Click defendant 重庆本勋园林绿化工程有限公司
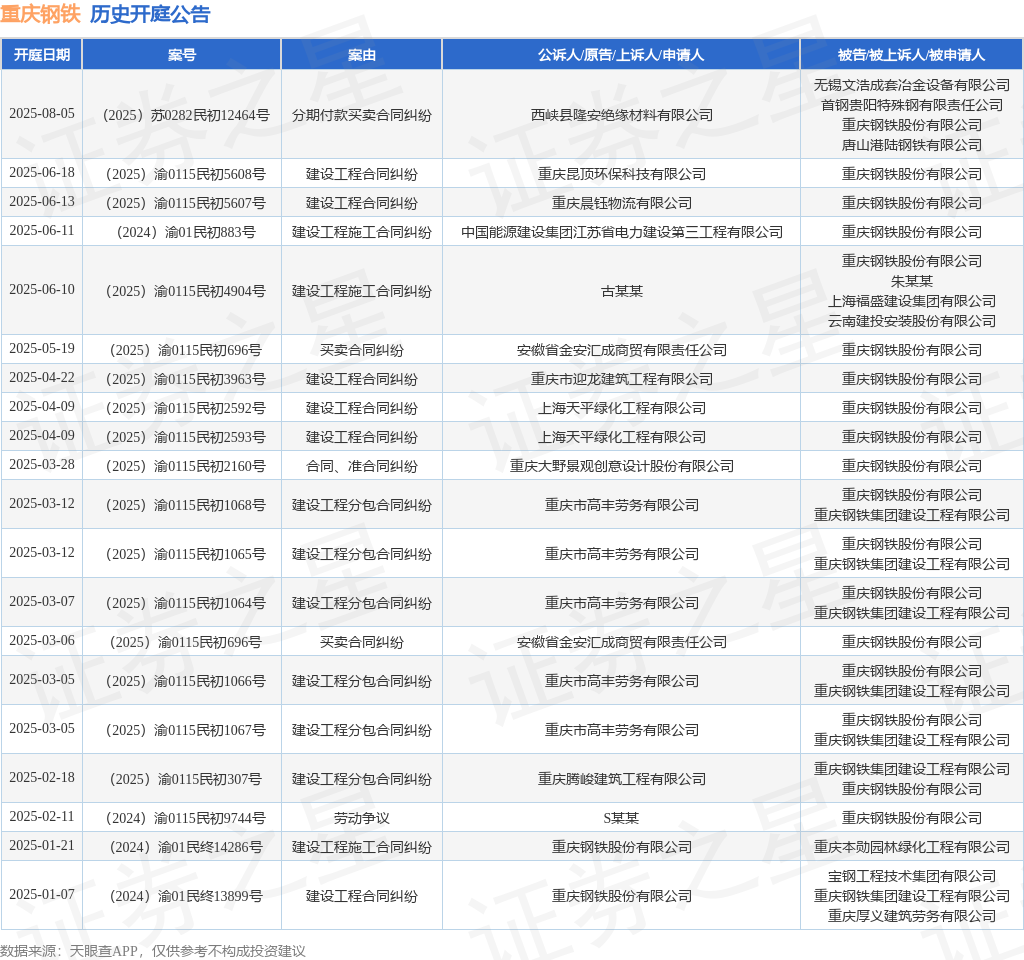 coord(912,847)
